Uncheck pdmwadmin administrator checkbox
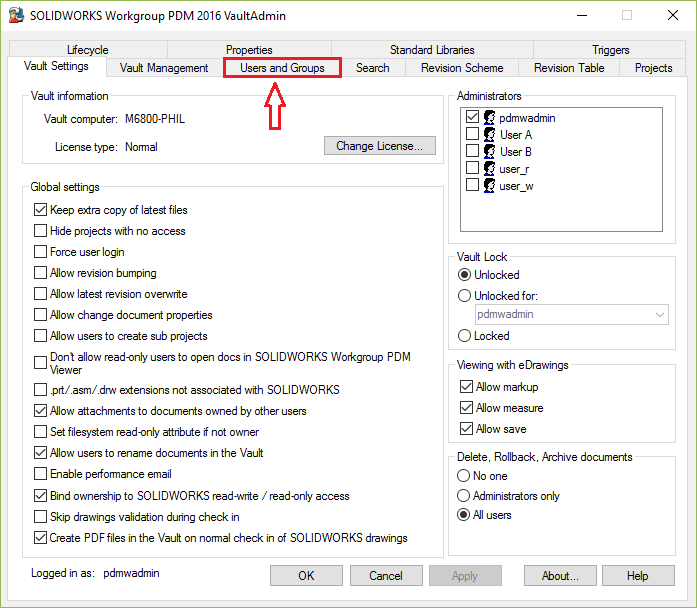Image resolution: width=697 pixels, height=608 pixels. coord(472,117)
